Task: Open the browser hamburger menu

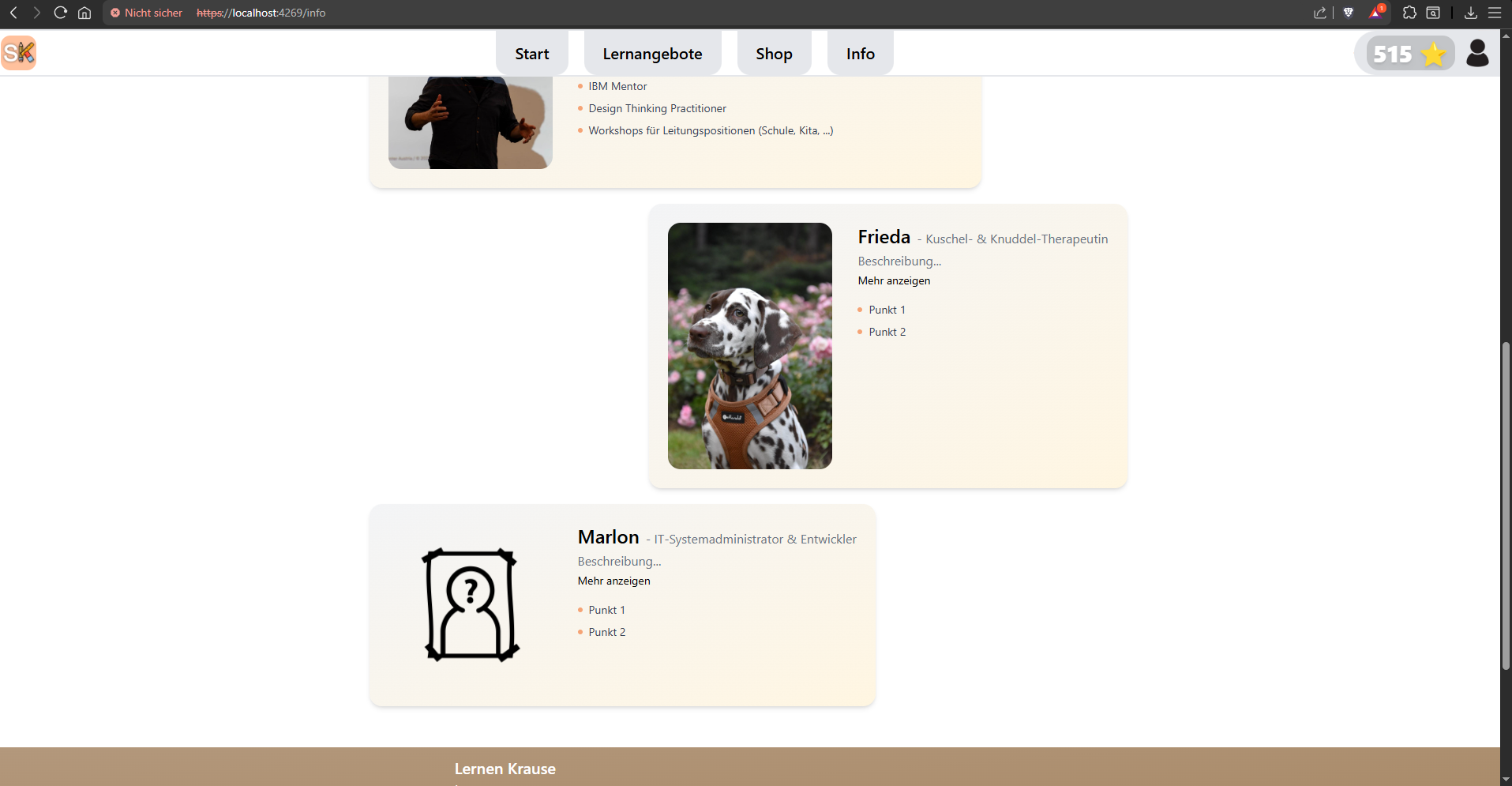Action: coord(1495,13)
